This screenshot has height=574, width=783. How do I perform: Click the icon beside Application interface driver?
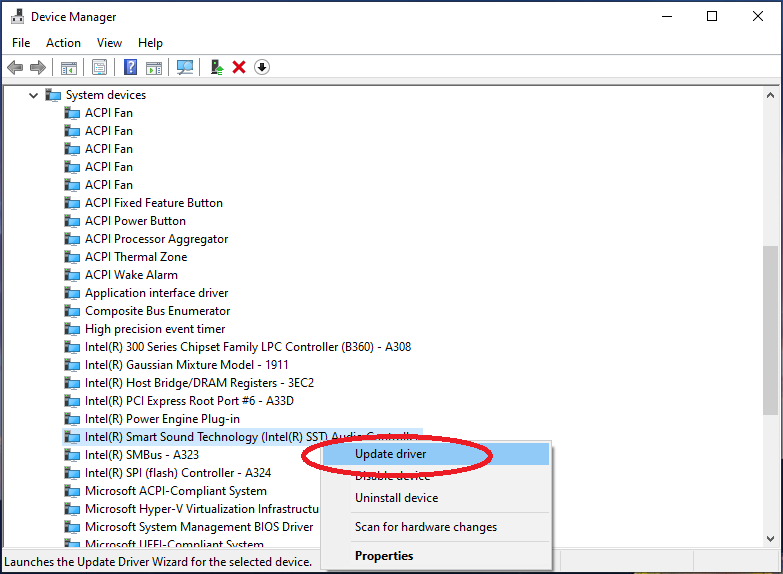pos(72,293)
